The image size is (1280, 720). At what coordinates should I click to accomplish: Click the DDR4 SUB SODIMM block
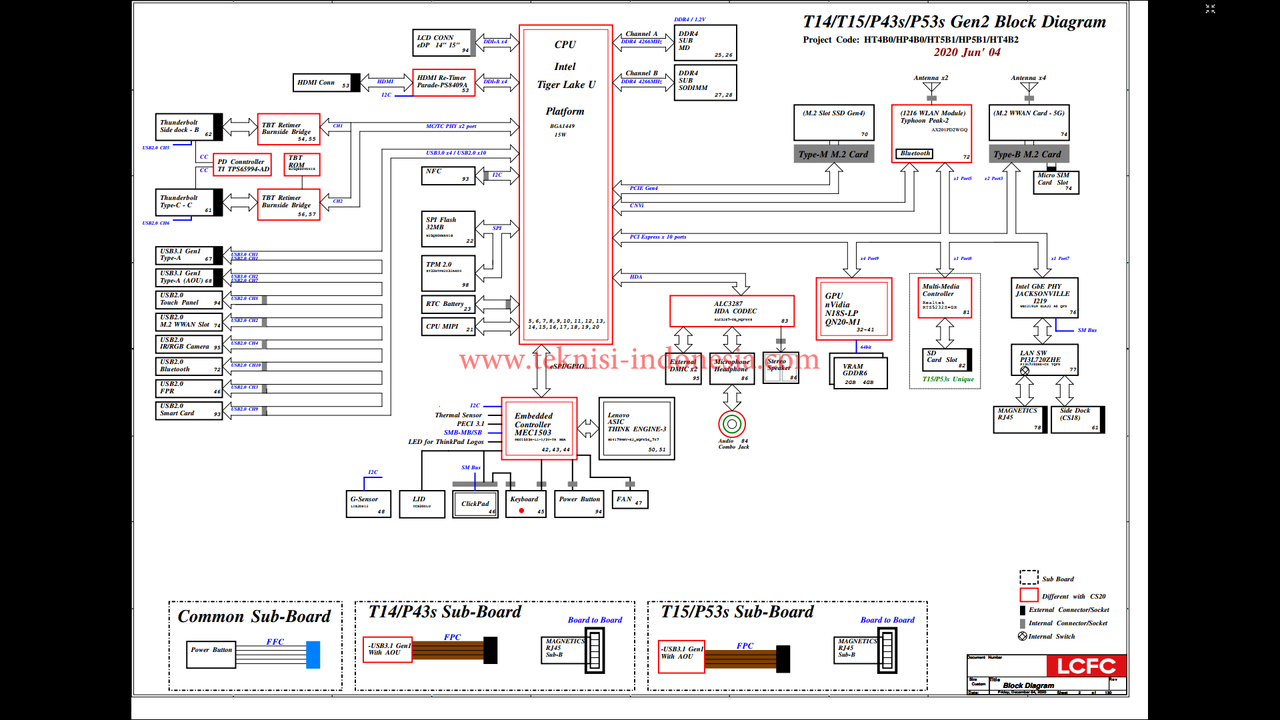(706, 83)
